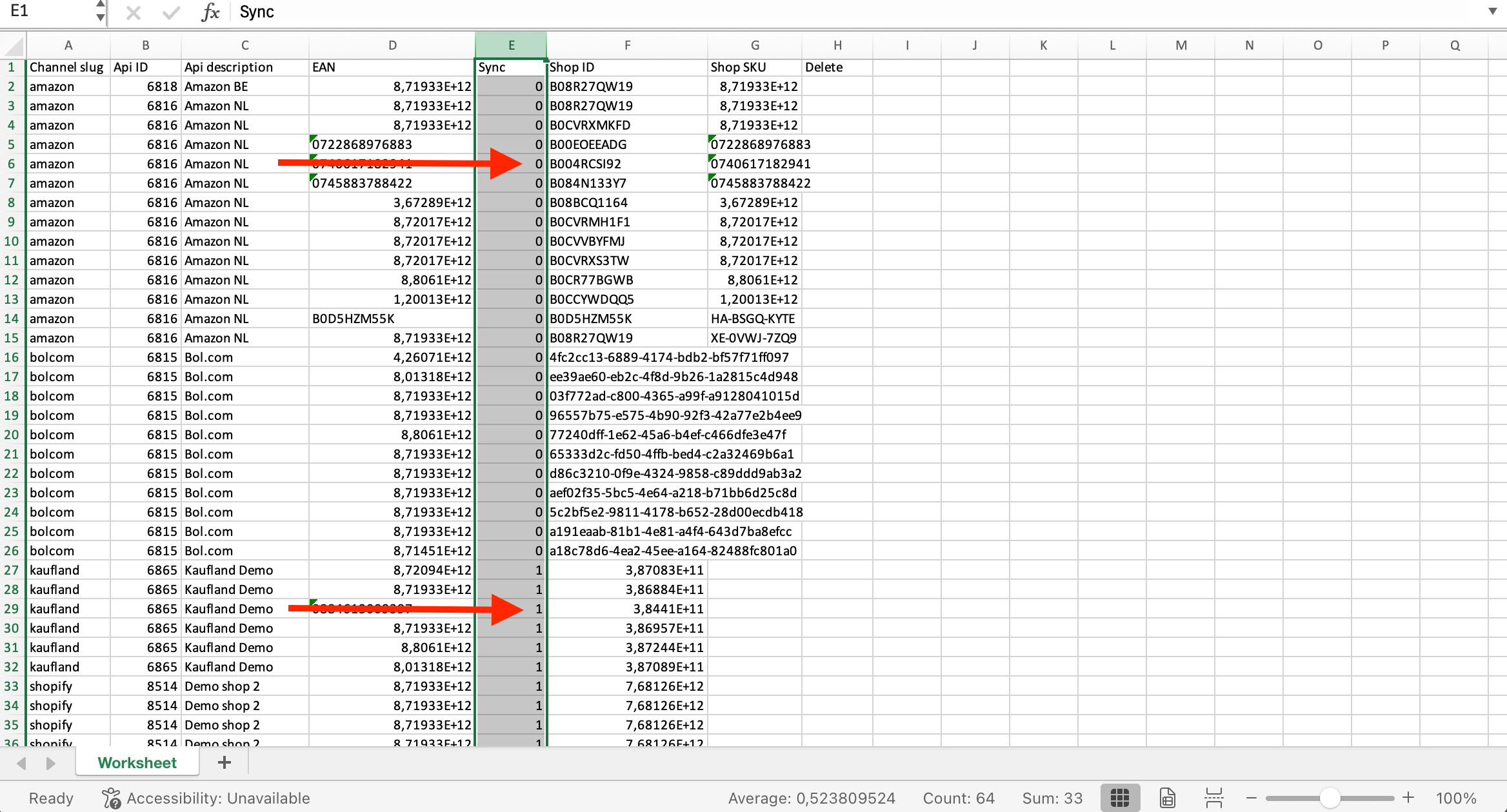
Task: Click the Shop ID header cell
Action: coord(627,67)
